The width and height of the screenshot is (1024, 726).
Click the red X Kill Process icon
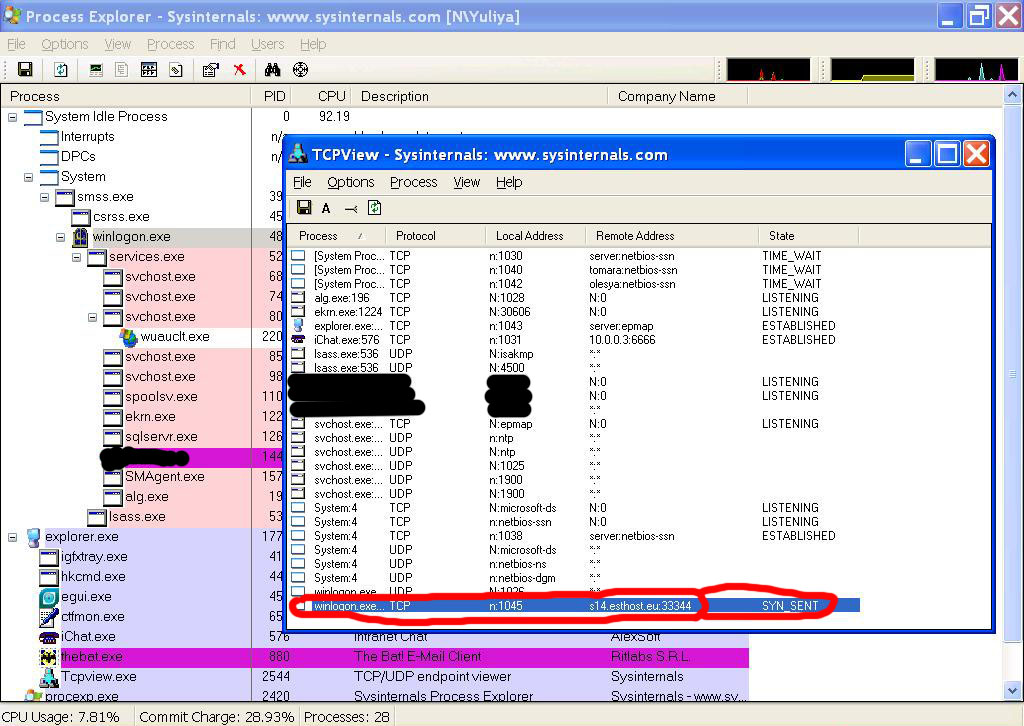click(x=240, y=69)
